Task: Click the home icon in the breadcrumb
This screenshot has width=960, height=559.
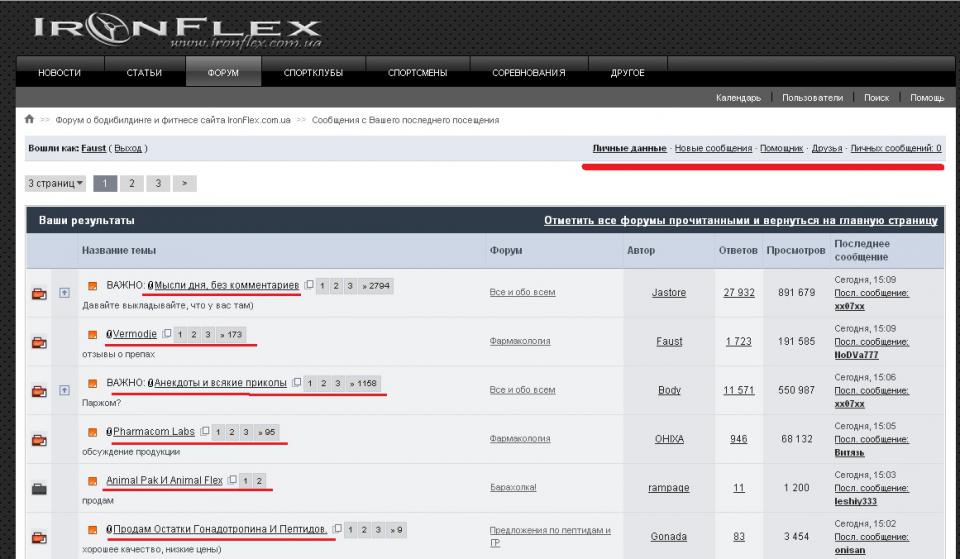Action: pyautogui.click(x=30, y=120)
